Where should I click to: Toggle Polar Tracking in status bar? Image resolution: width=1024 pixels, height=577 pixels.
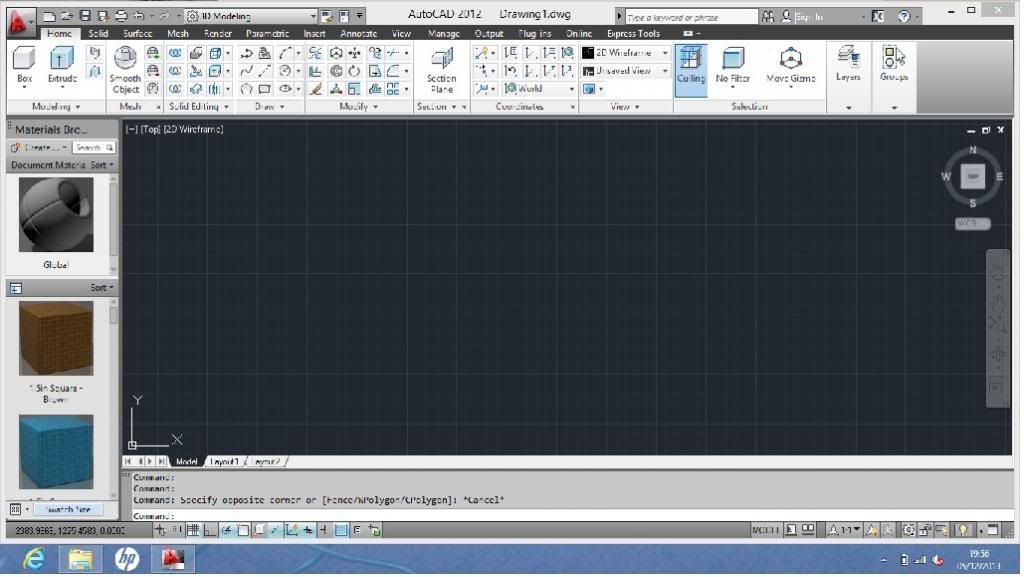click(226, 530)
